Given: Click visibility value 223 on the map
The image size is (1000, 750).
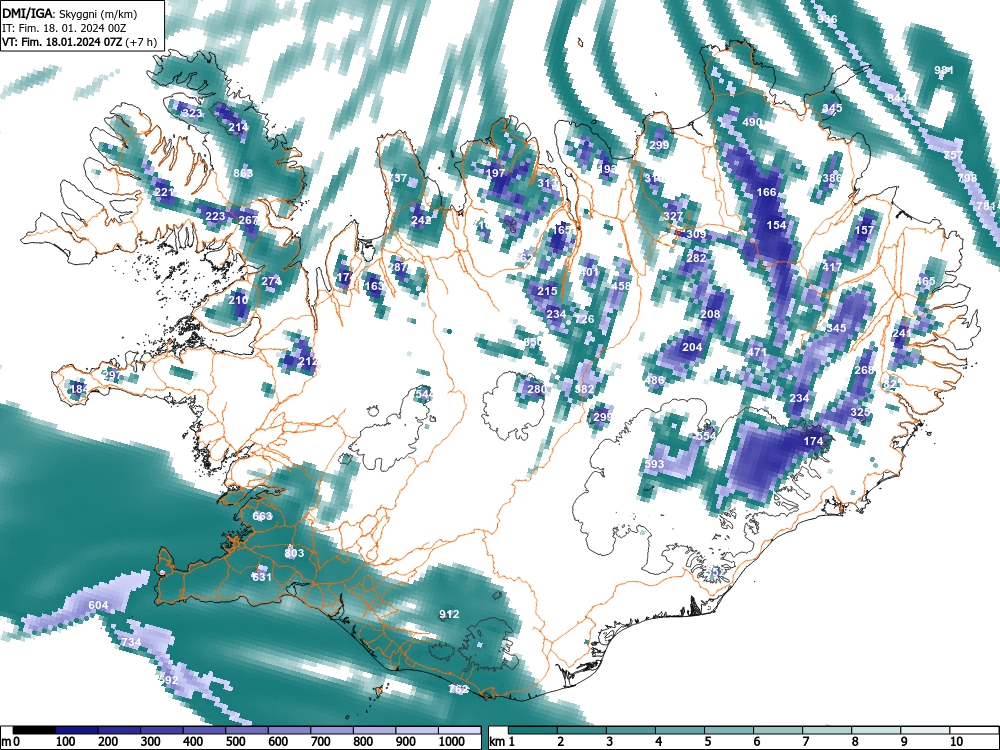Looking at the screenshot, I should (215, 216).
